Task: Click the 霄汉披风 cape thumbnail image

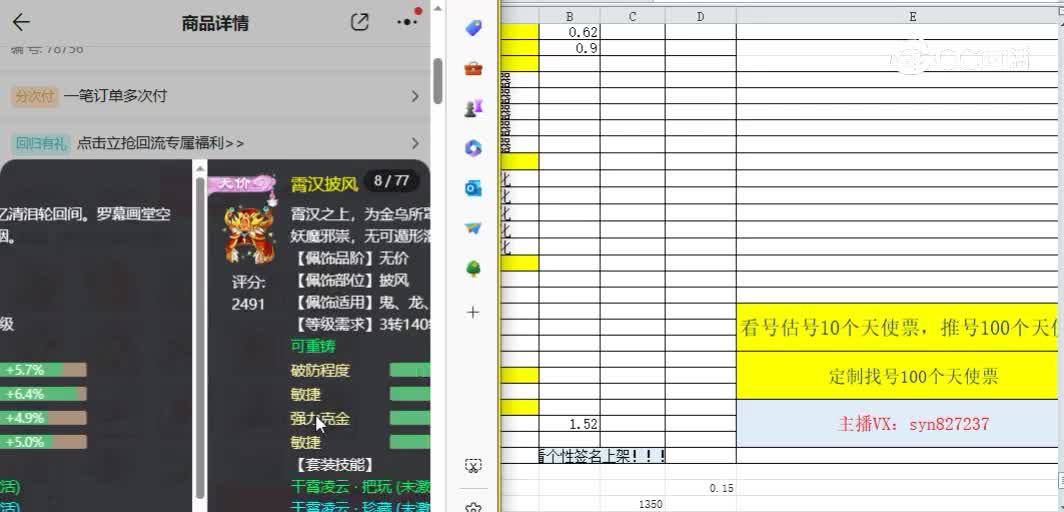Action: (248, 236)
